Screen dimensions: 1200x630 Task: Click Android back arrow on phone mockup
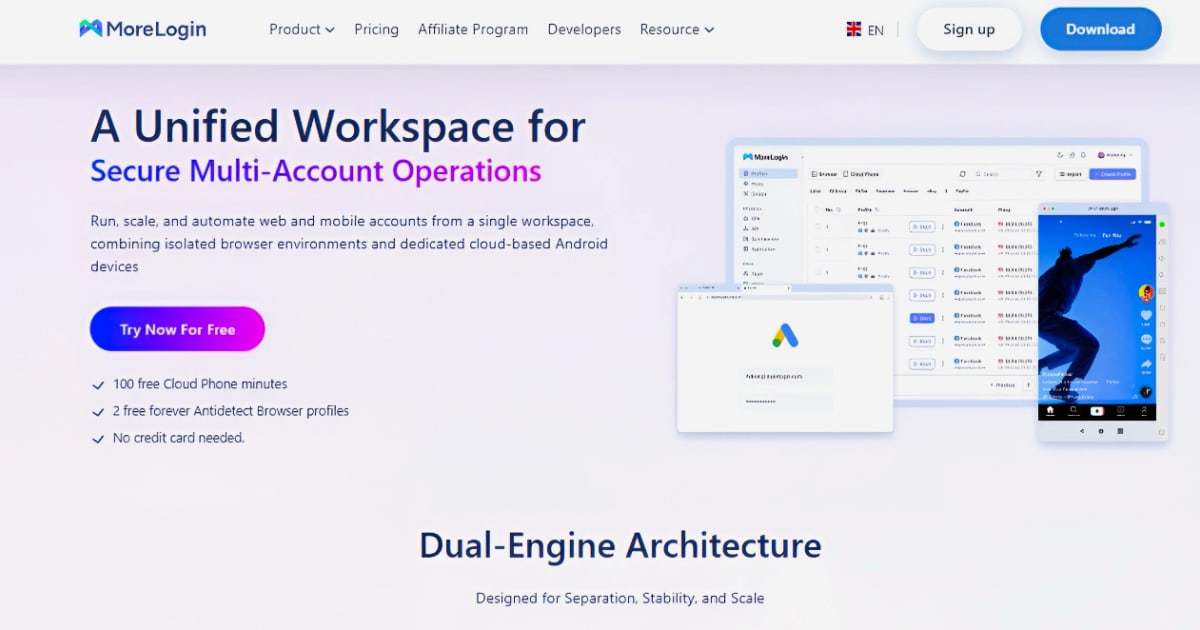pyautogui.click(x=1082, y=431)
